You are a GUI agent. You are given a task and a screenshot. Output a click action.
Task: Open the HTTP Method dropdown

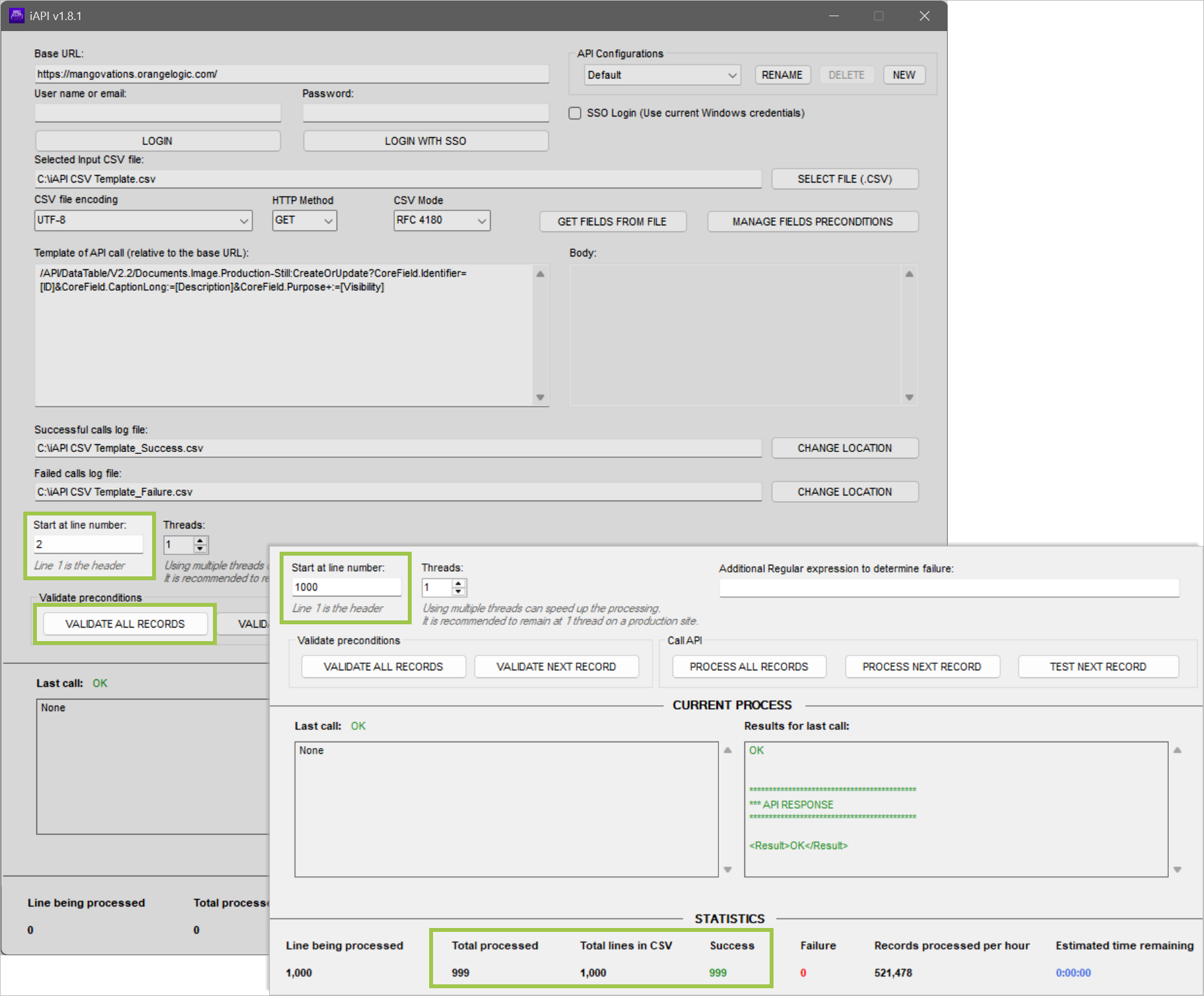pyautogui.click(x=304, y=220)
